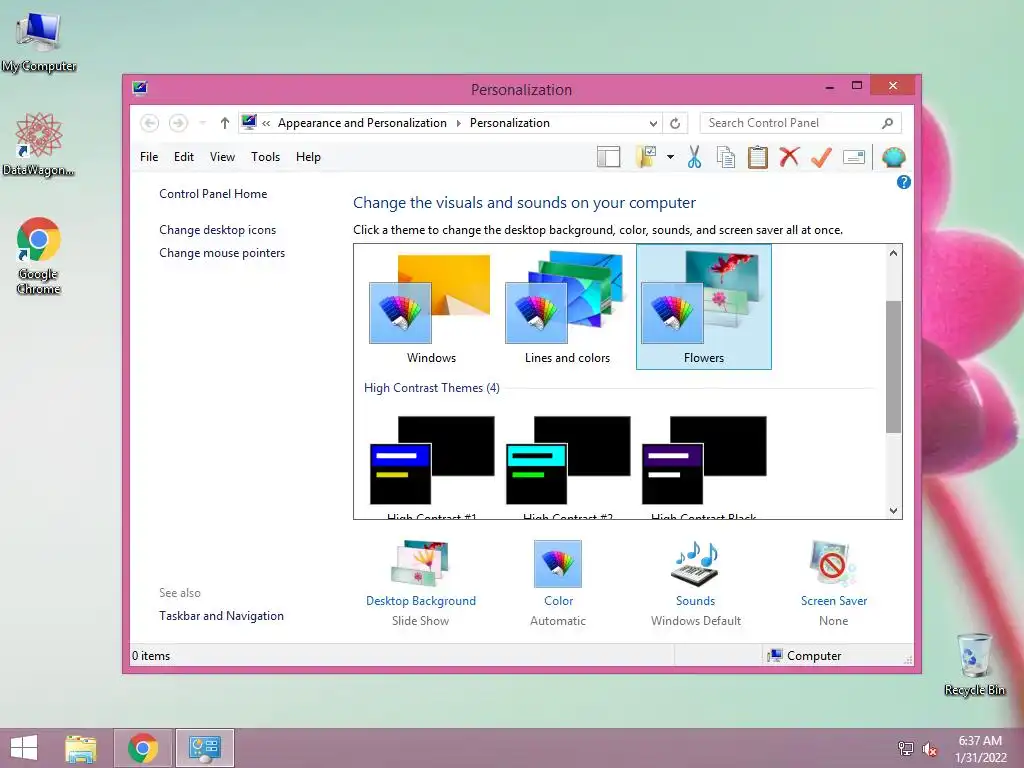The image size is (1024, 768).
Task: Open Change mouse pointers link
Action: (x=222, y=253)
